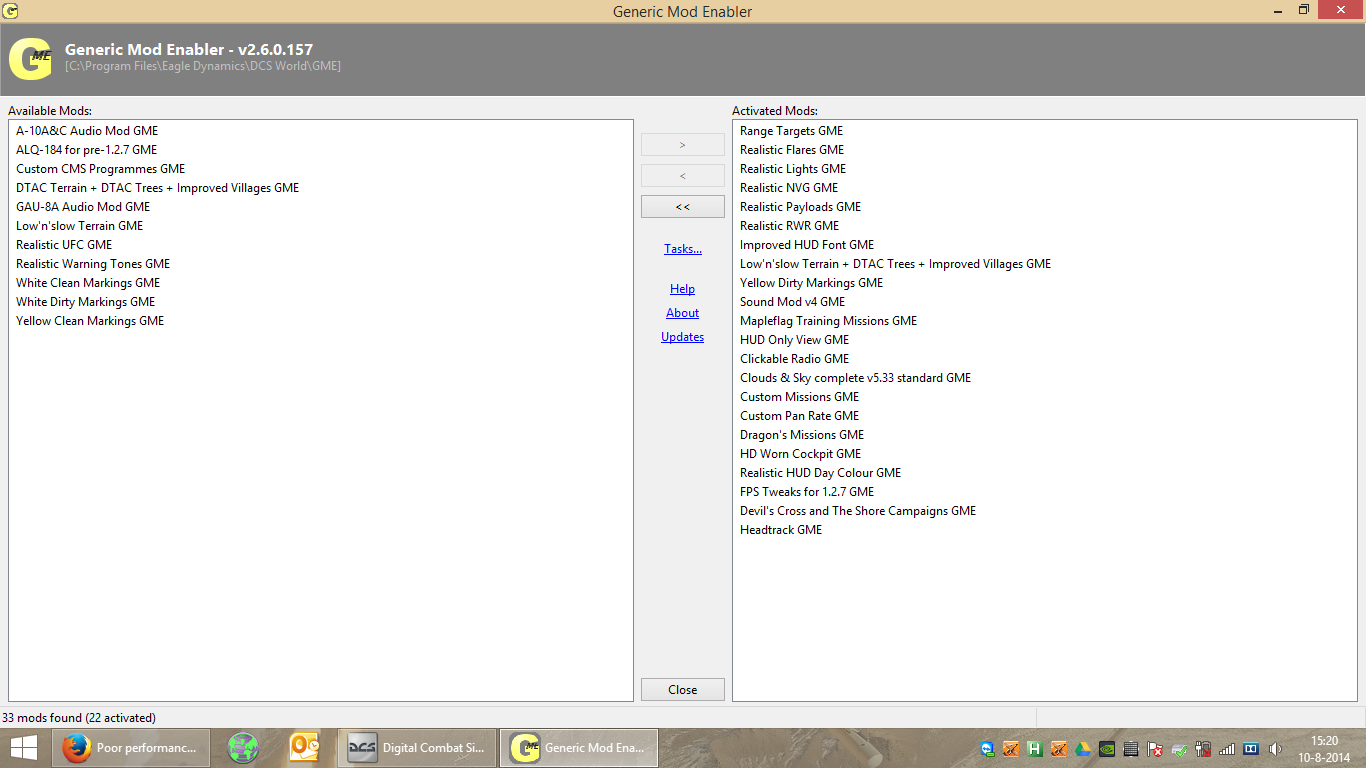Select 'HD Worn Cockpit GME'

[x=800, y=454]
